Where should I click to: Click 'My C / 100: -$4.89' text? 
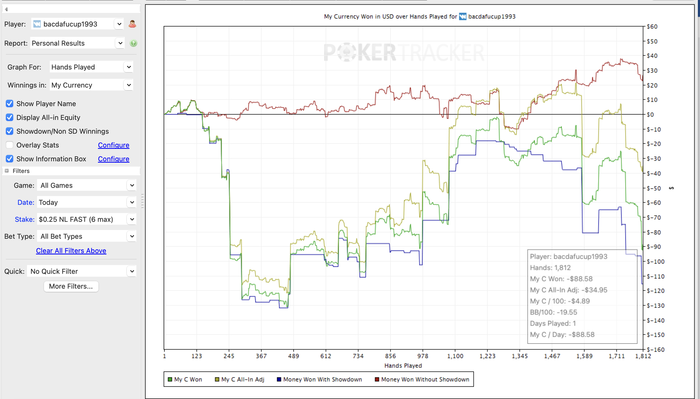pos(560,301)
